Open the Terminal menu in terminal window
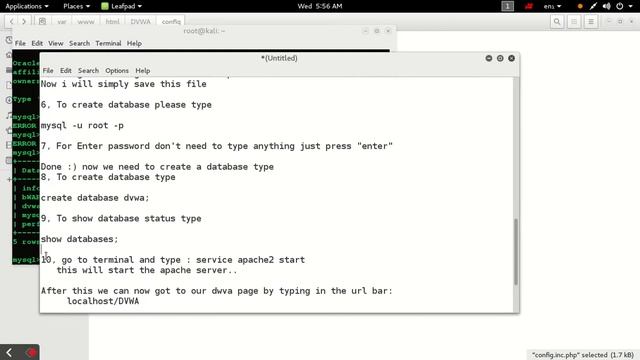Screen dimensions: 640x360 [108, 43]
